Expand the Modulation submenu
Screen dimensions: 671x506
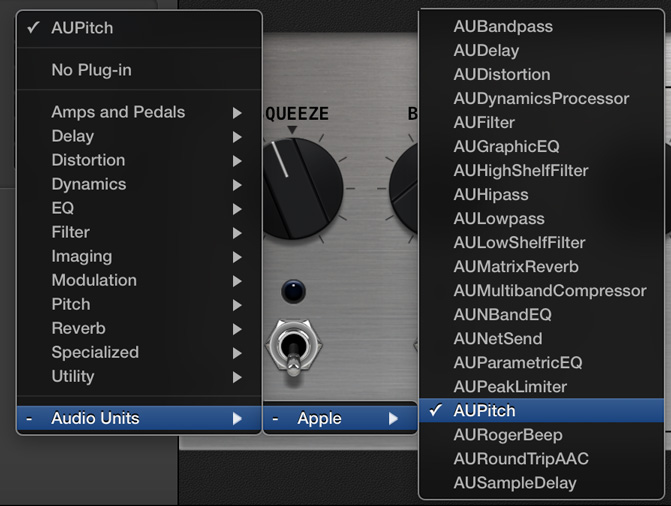tap(139, 280)
